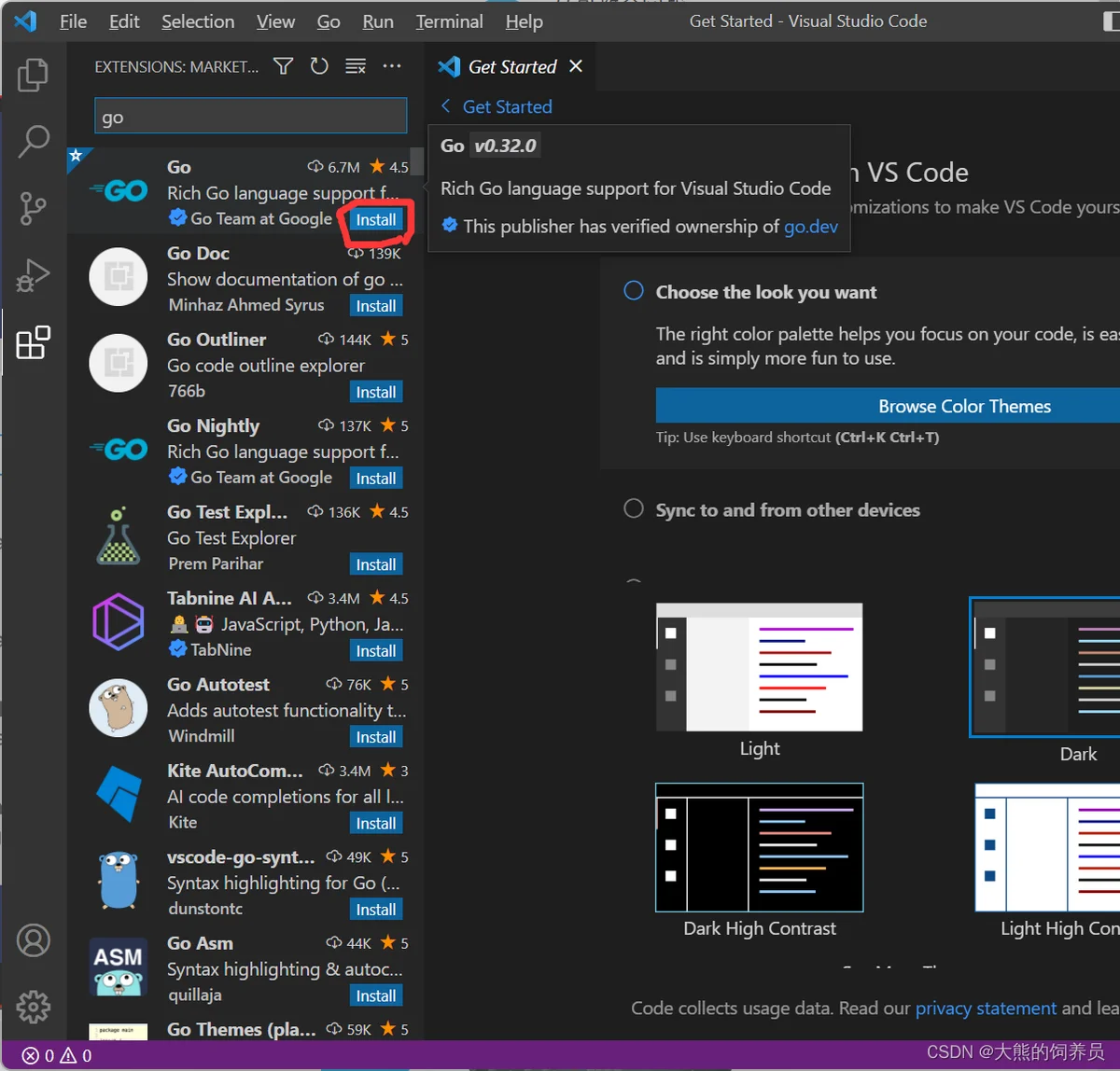Click the Go Doc extension icon
The width and height of the screenshot is (1120, 1071).
tap(119, 277)
